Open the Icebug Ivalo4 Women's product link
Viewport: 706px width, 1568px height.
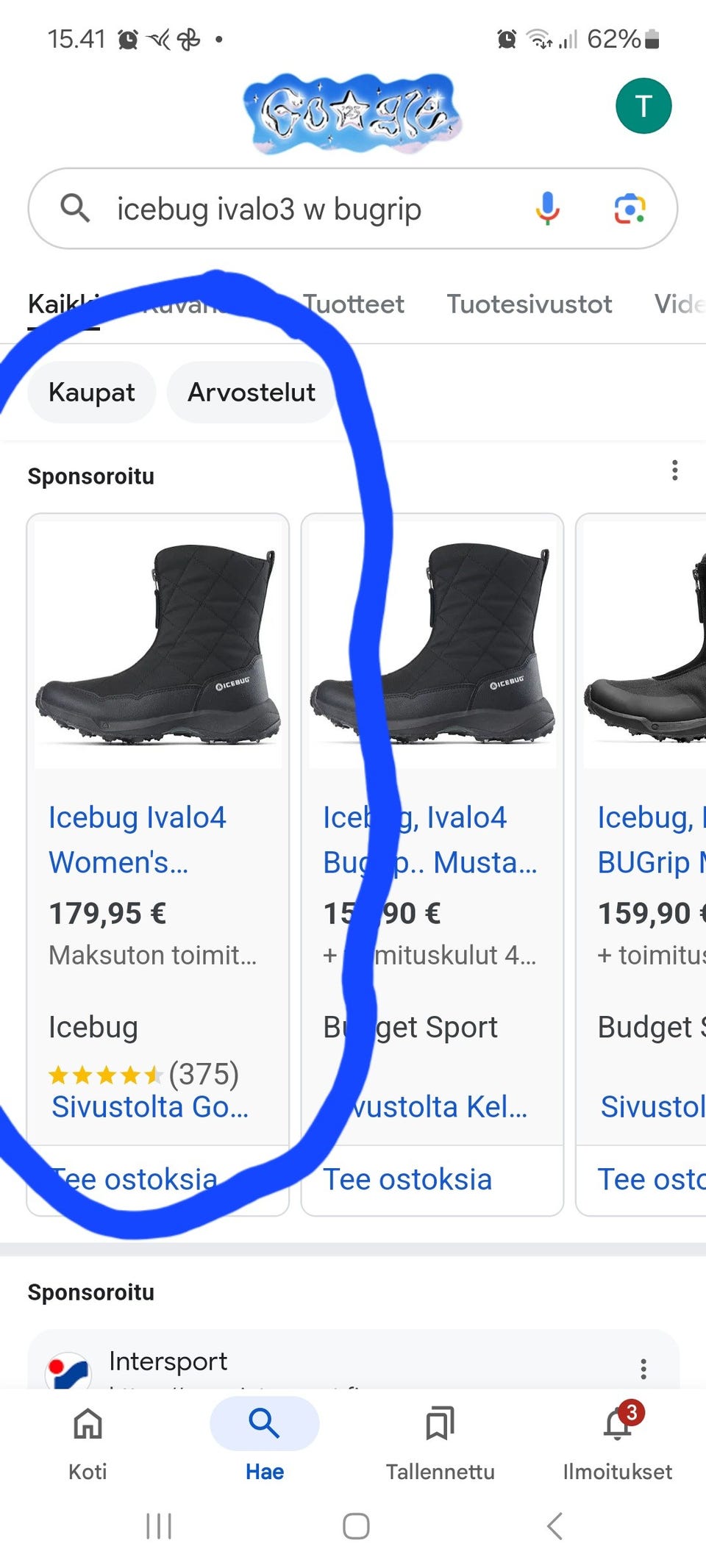pos(138,838)
